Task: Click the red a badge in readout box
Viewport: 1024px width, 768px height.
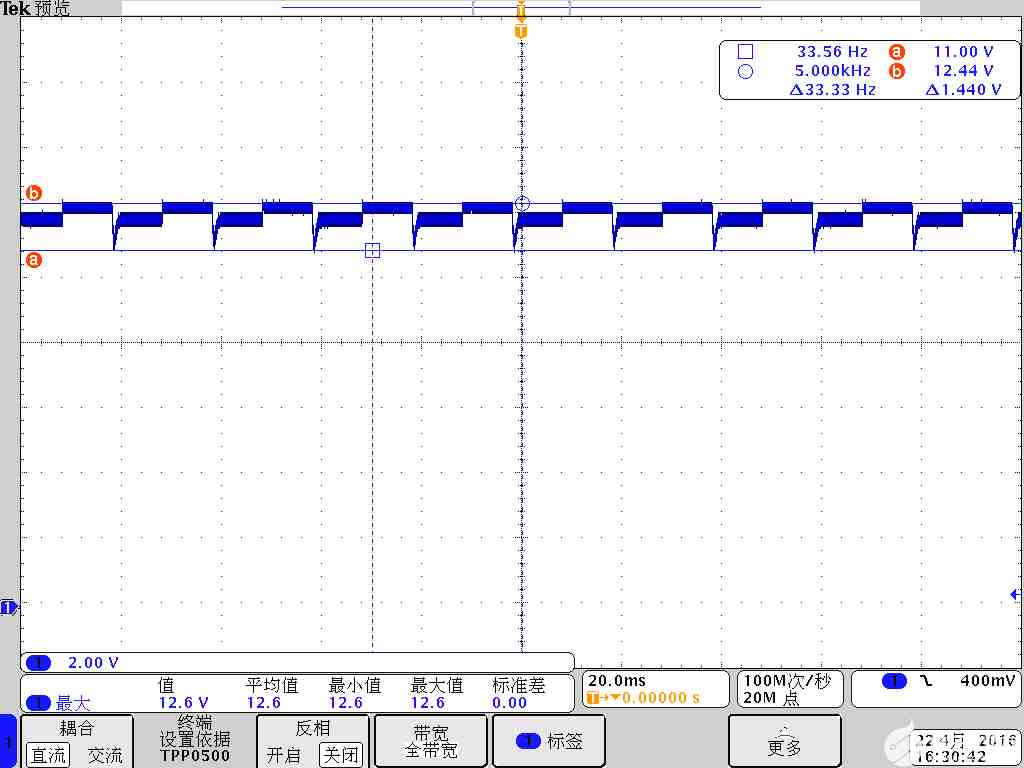Action: 897,52
